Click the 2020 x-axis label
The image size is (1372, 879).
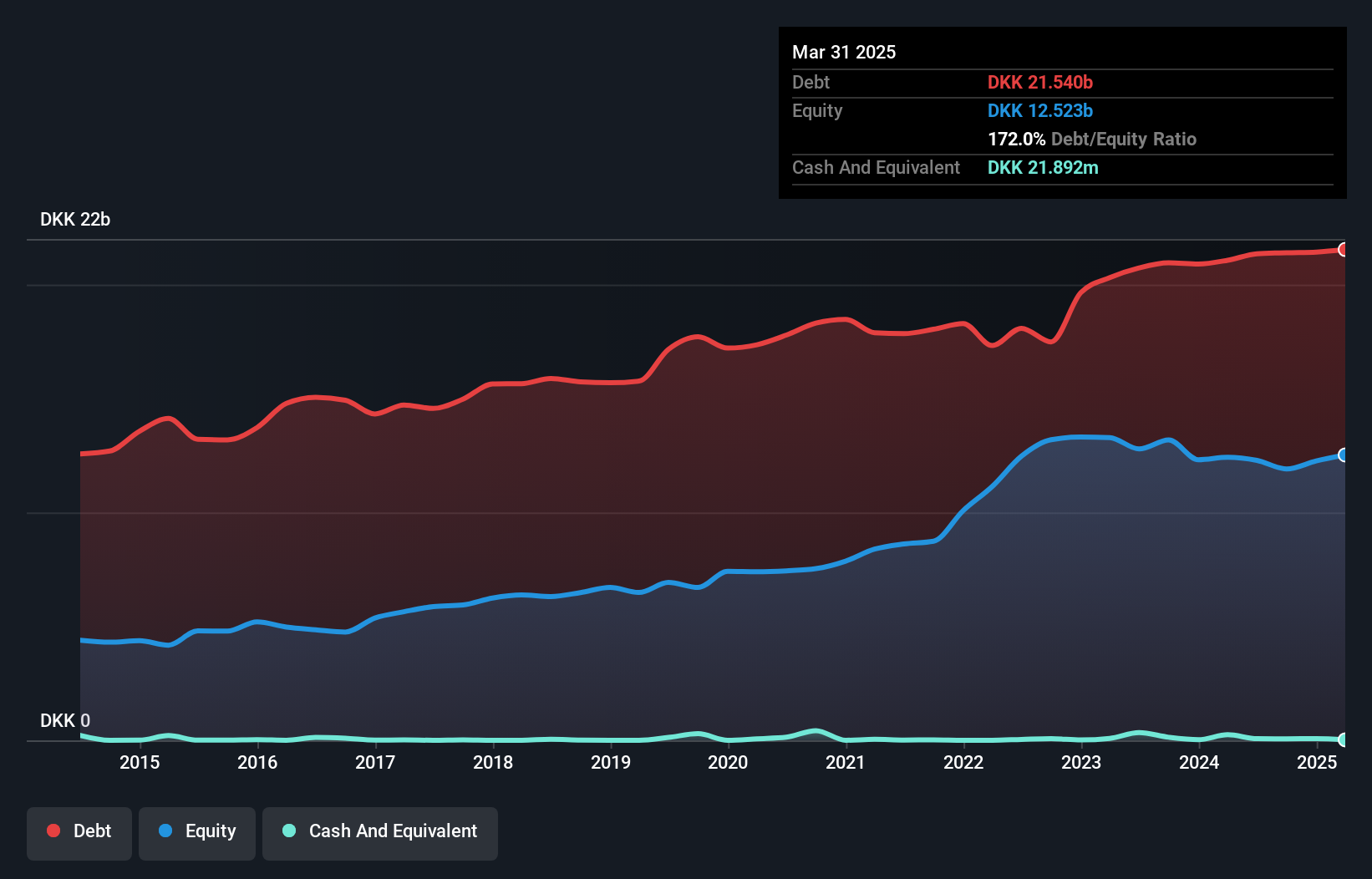pos(728,762)
